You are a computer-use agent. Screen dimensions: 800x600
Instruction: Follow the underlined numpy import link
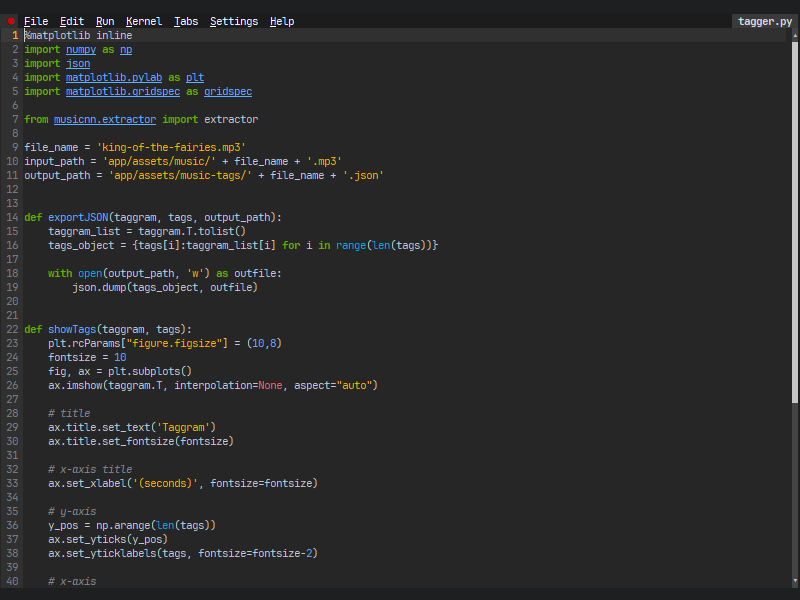[x=81, y=49]
